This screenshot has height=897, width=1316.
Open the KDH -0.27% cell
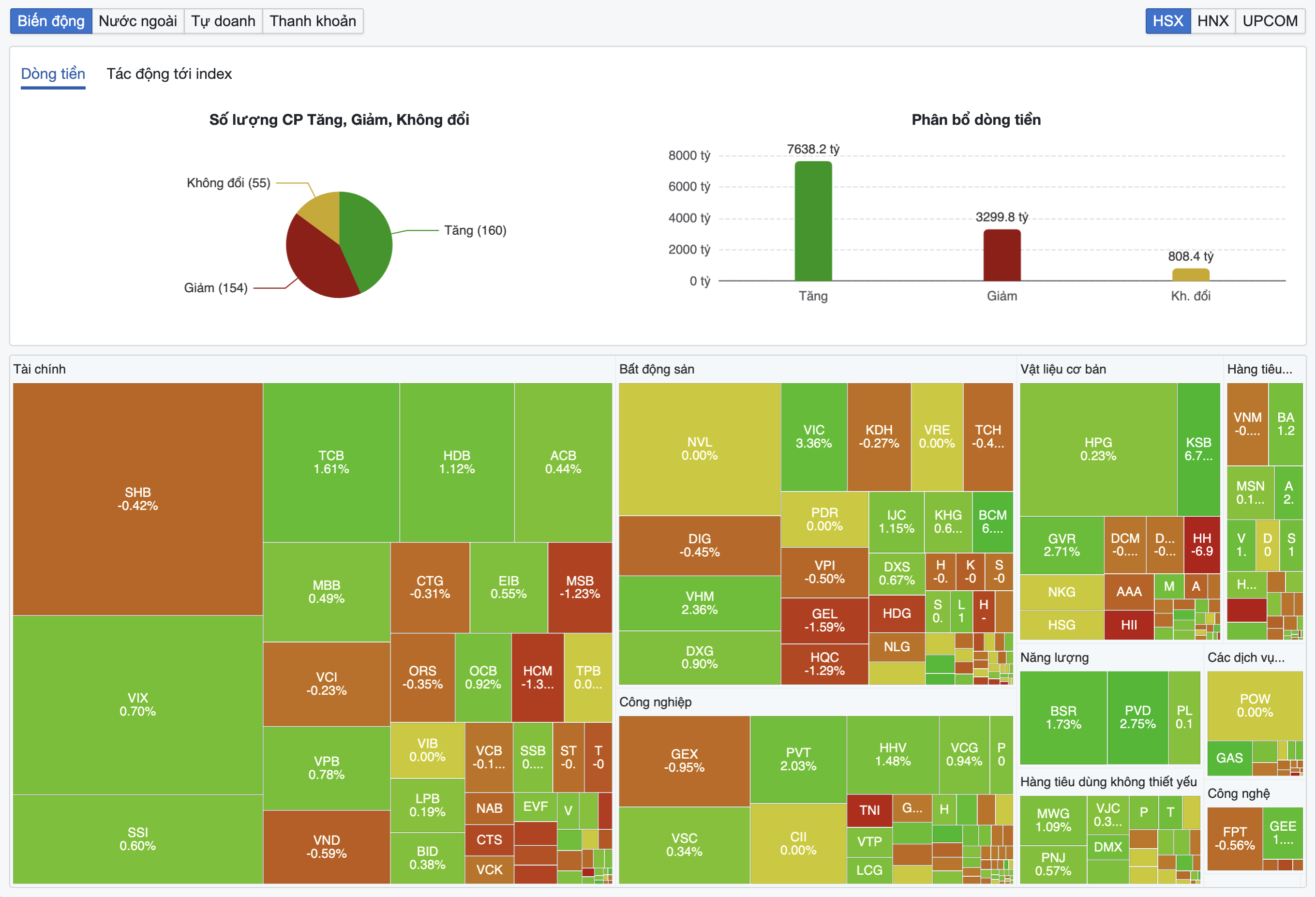coord(879,436)
